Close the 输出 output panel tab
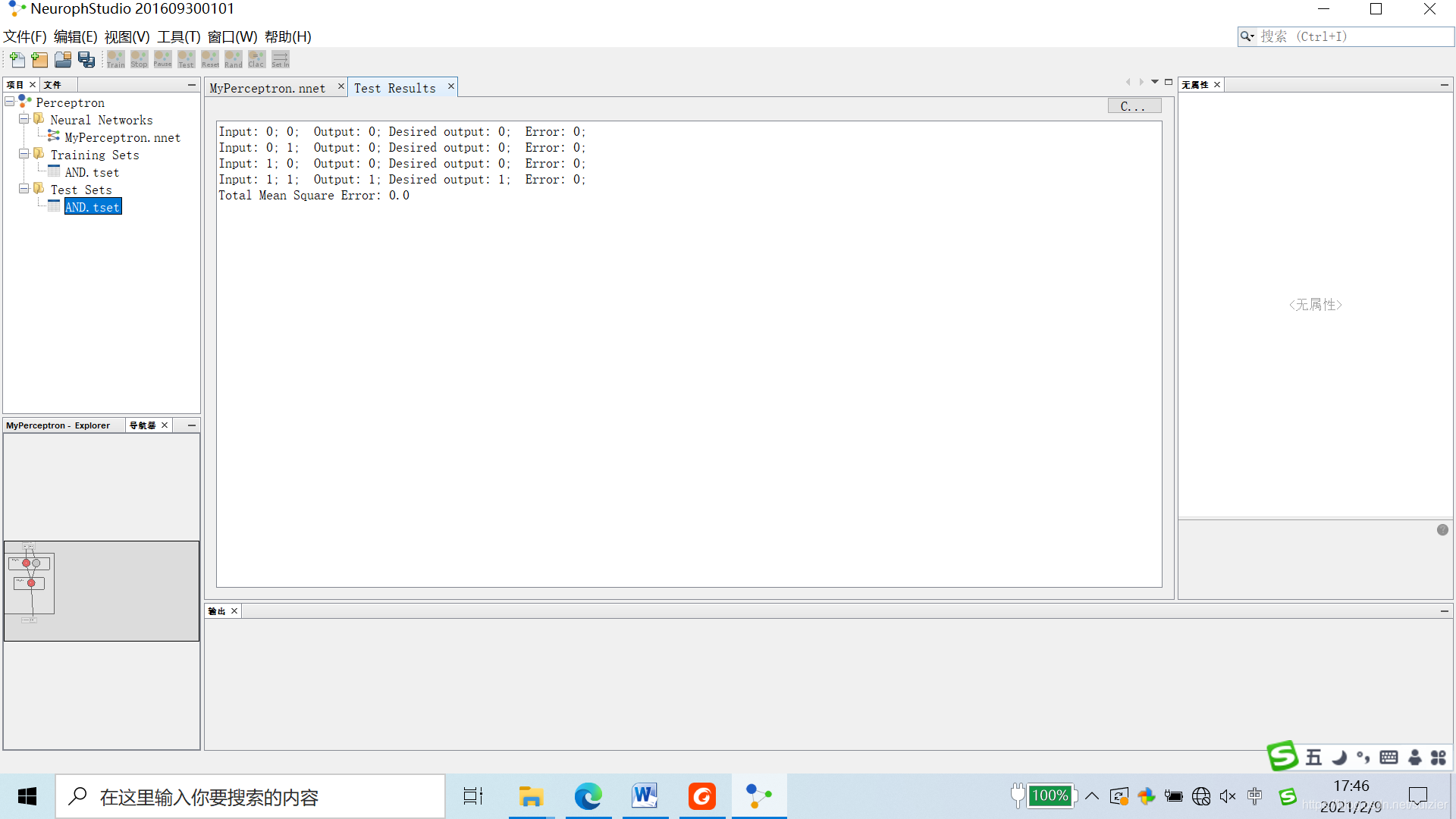Screen dimensions: 1456x819 pyautogui.click(x=234, y=611)
